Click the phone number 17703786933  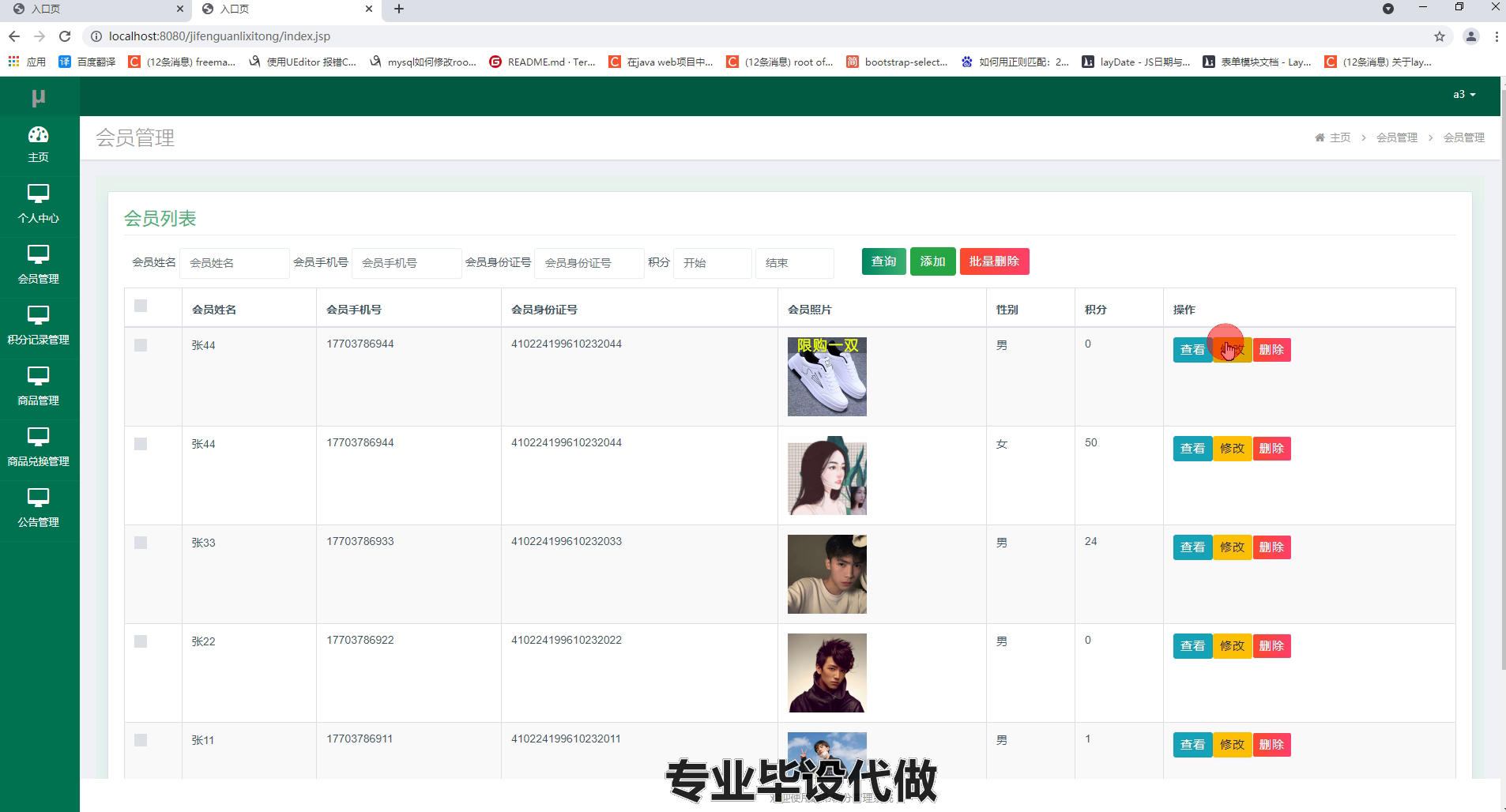click(x=360, y=541)
